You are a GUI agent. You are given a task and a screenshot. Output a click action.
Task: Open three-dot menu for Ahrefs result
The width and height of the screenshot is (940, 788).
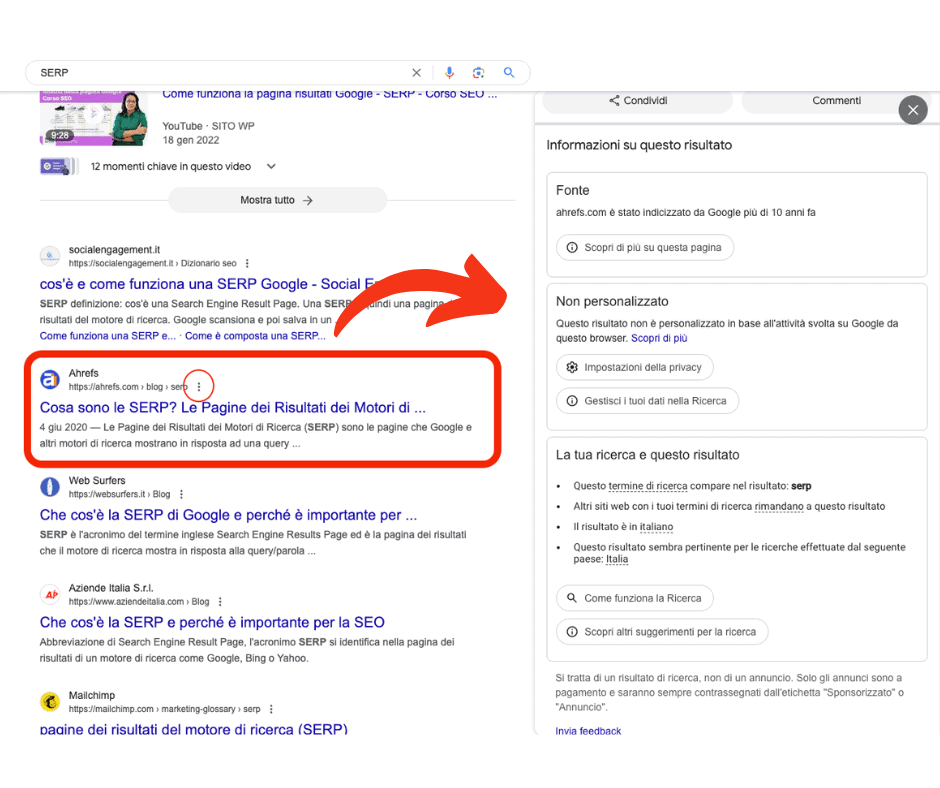coord(199,387)
